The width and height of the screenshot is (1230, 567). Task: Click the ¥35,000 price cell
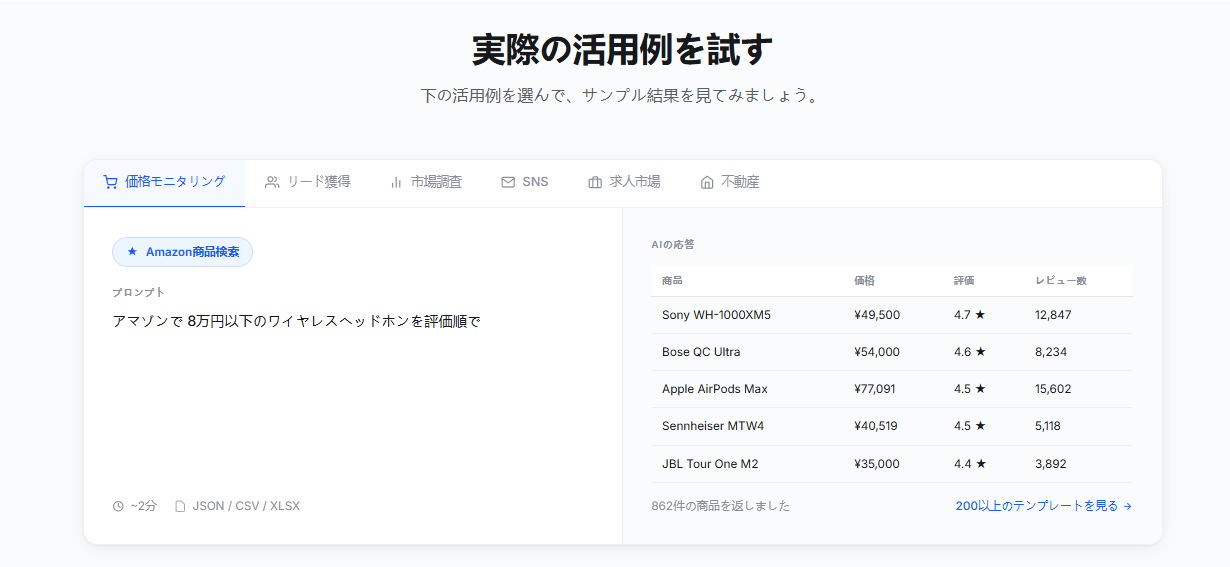coord(877,464)
